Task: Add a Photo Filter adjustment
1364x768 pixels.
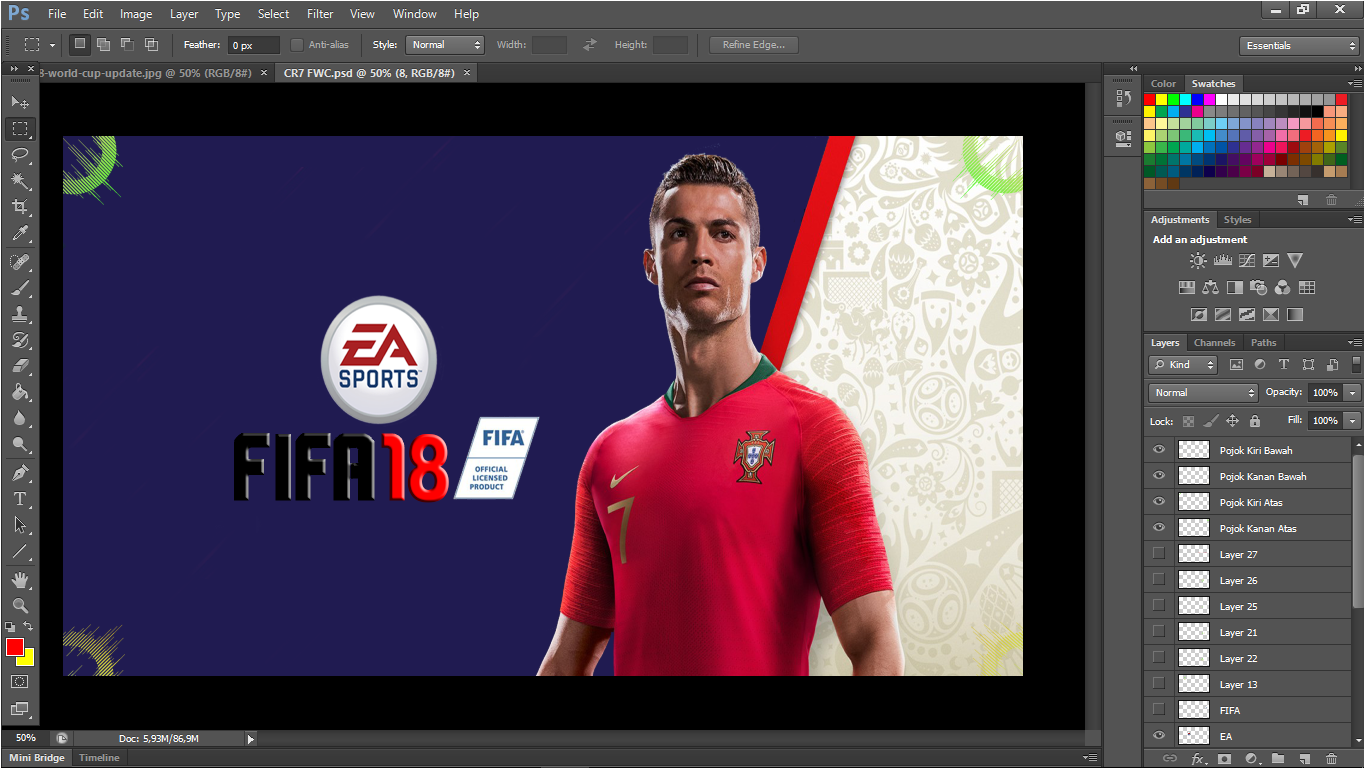Action: [x=1258, y=287]
